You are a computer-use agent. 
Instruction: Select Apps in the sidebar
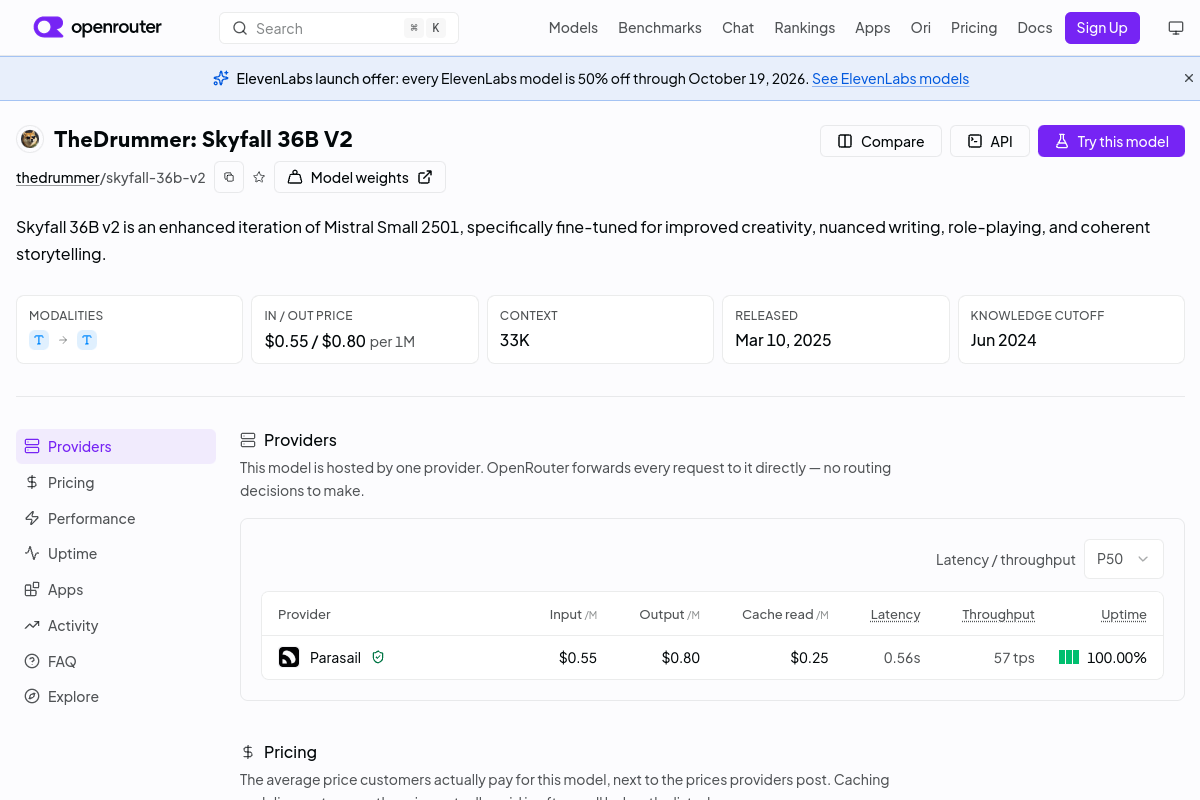point(116,590)
